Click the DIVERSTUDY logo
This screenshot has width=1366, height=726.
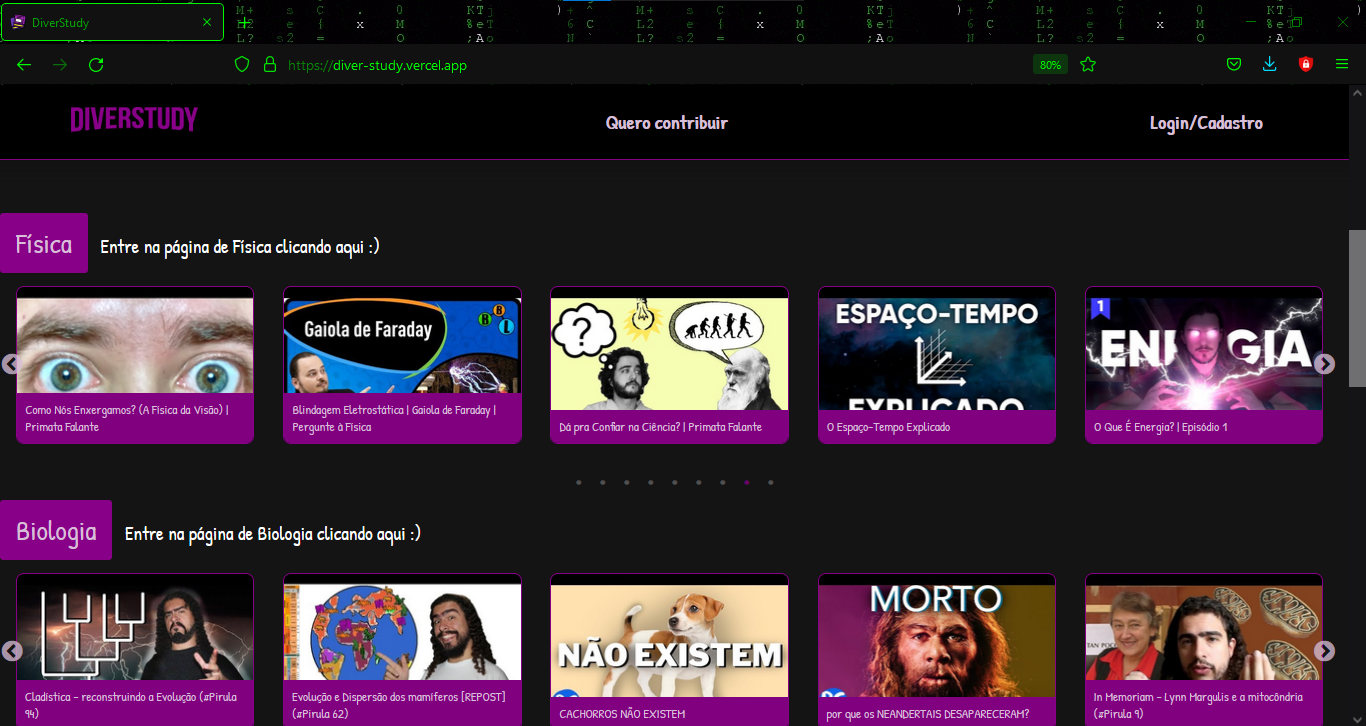134,121
